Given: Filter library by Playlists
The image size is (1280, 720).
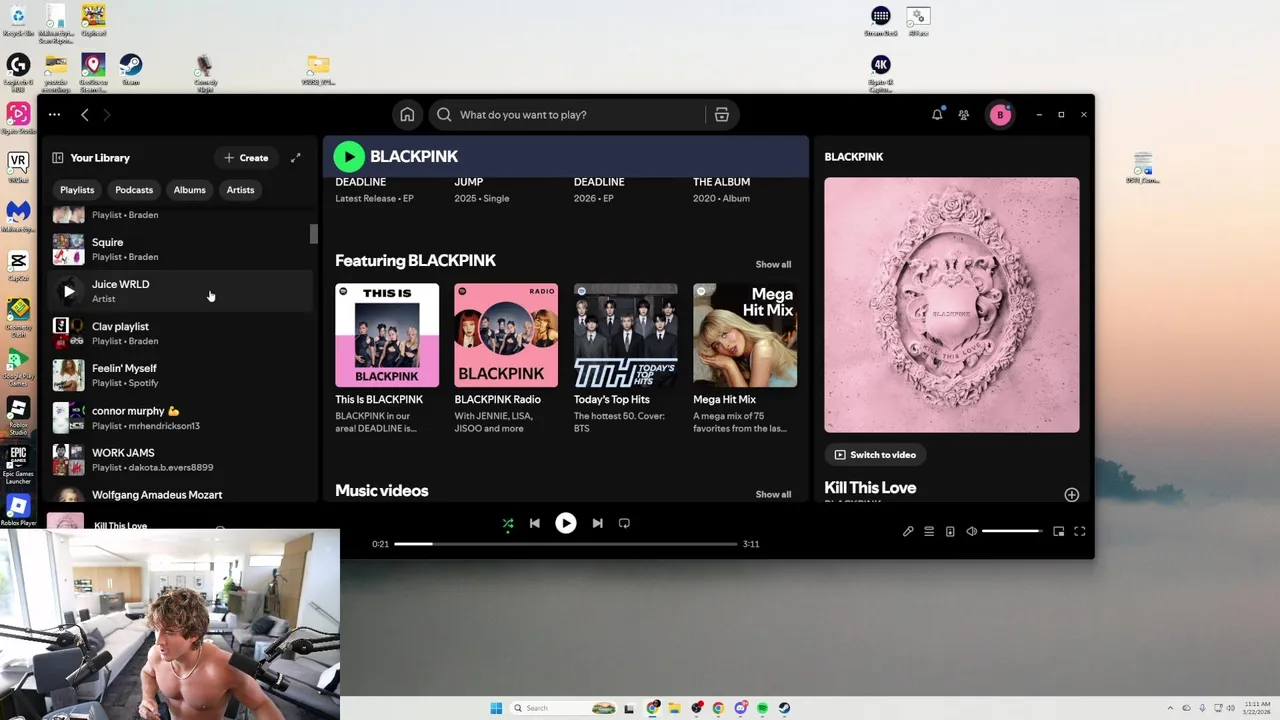Looking at the screenshot, I should click(x=77, y=190).
